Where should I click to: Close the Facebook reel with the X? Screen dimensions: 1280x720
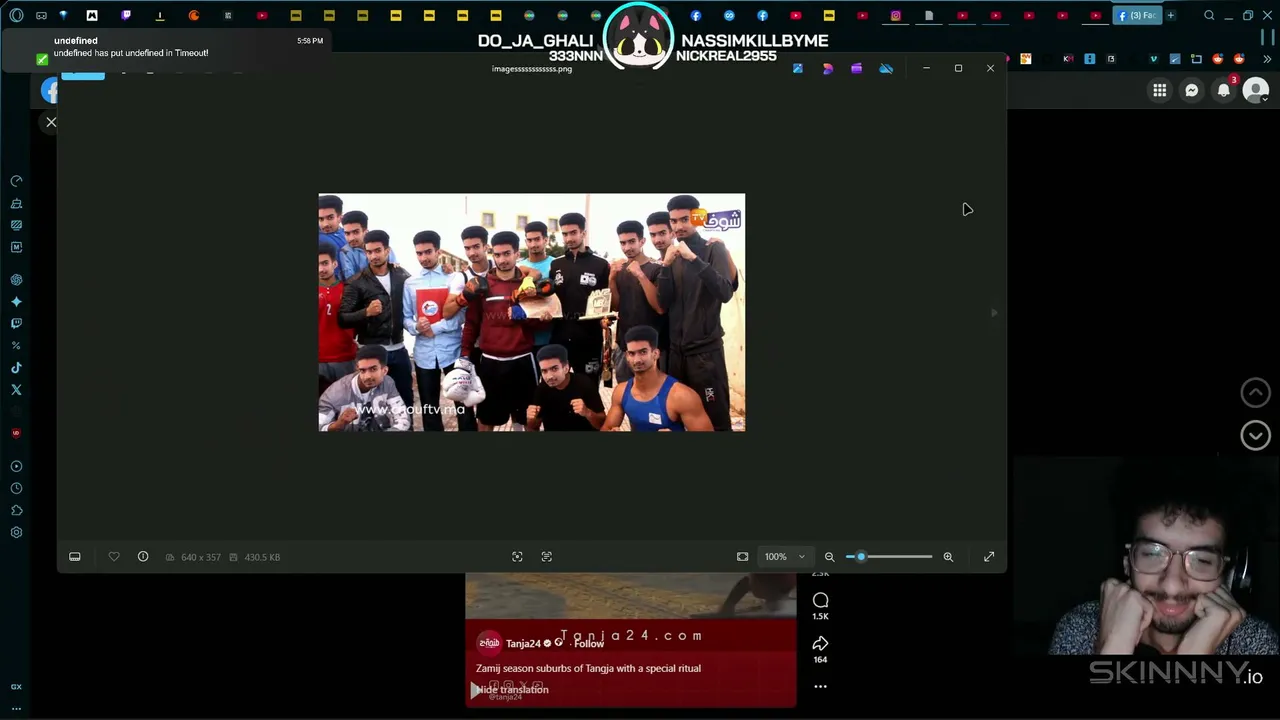[x=51, y=122]
